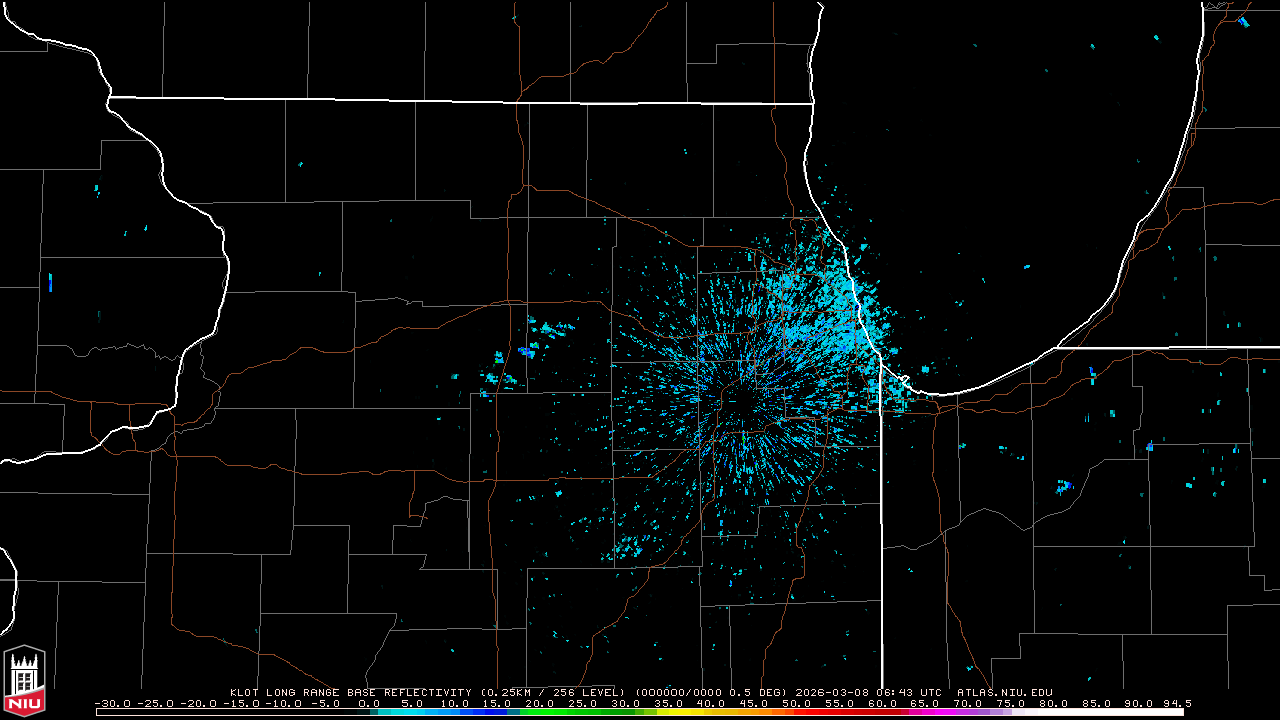Select the '(0.25KM / 256 LEVEL)' resolution text
Screen dimensions: 1280x720
(552, 692)
